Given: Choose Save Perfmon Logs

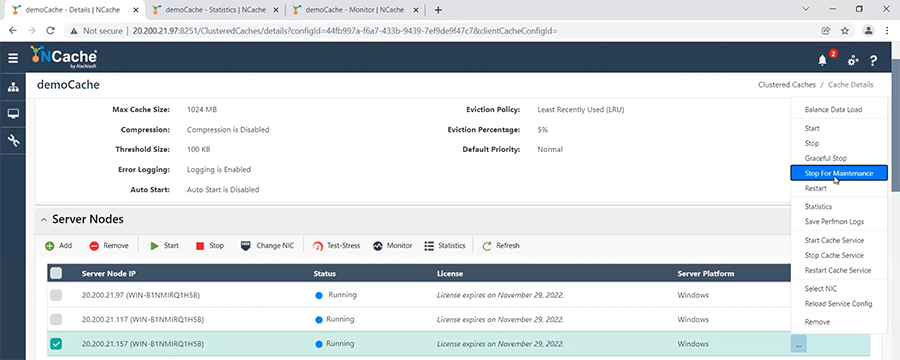Looking at the screenshot, I should (x=834, y=222).
